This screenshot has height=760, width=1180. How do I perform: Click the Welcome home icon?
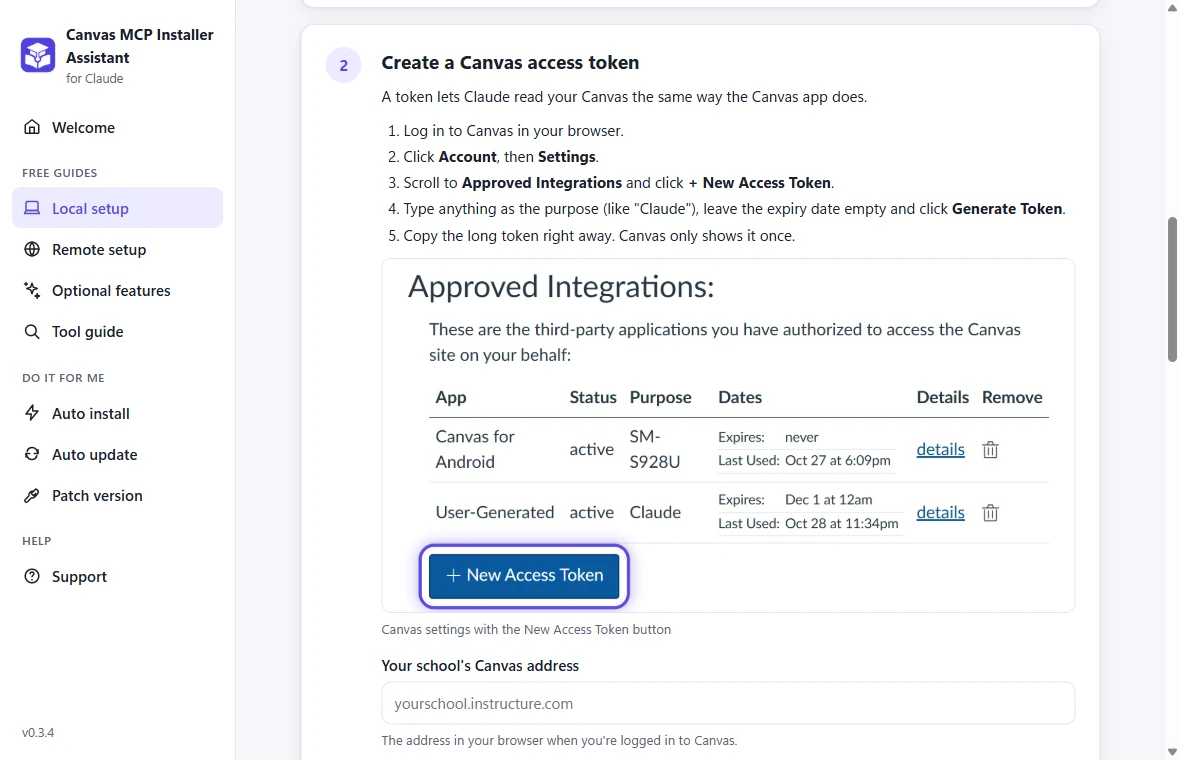(32, 127)
